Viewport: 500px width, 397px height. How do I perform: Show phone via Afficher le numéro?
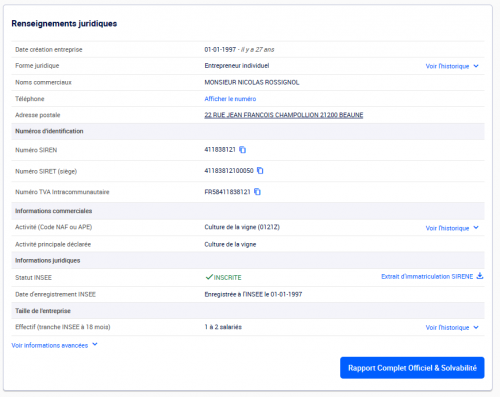[x=230, y=99]
